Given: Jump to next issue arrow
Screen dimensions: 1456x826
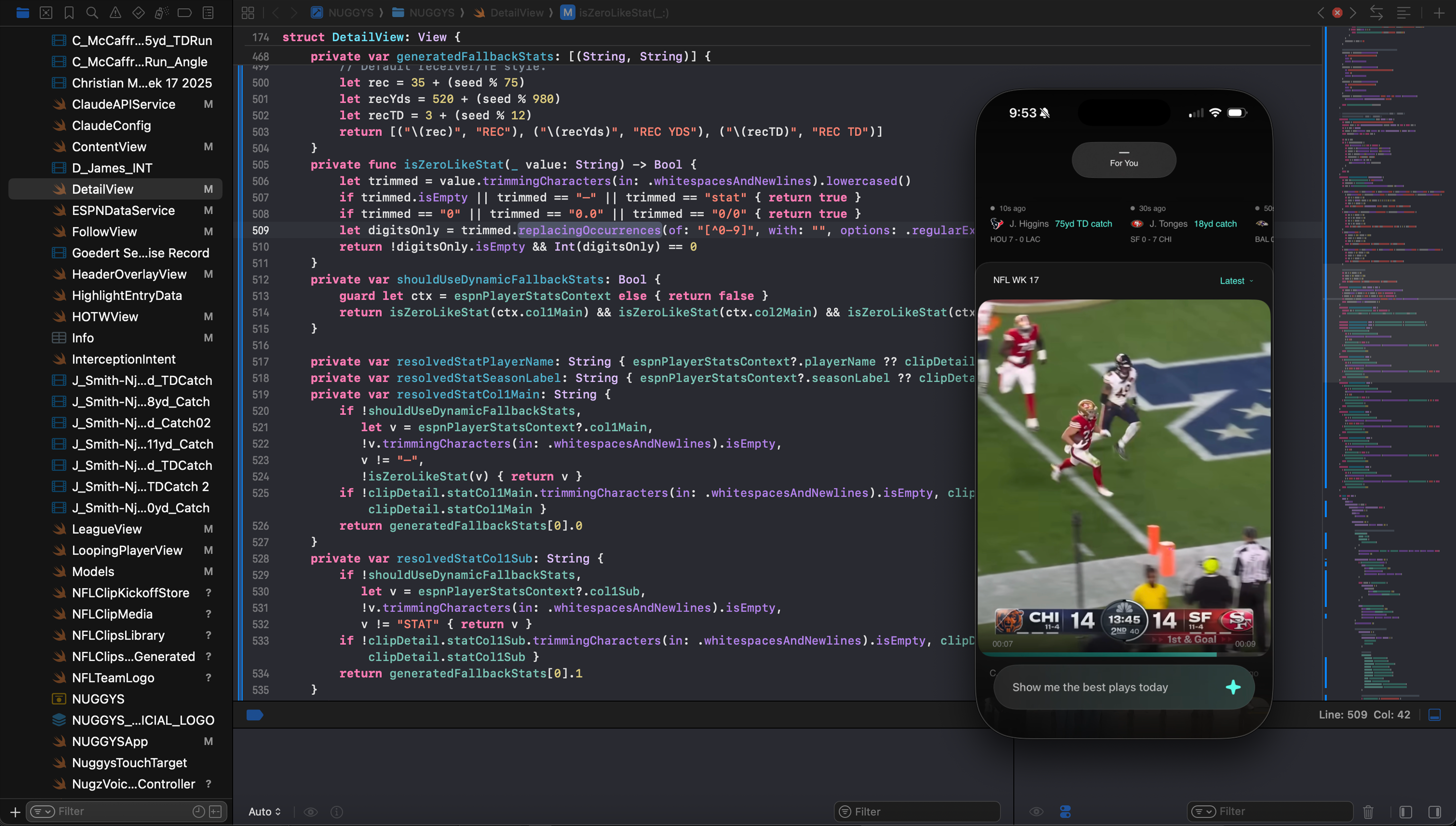Looking at the screenshot, I should [x=1353, y=12].
